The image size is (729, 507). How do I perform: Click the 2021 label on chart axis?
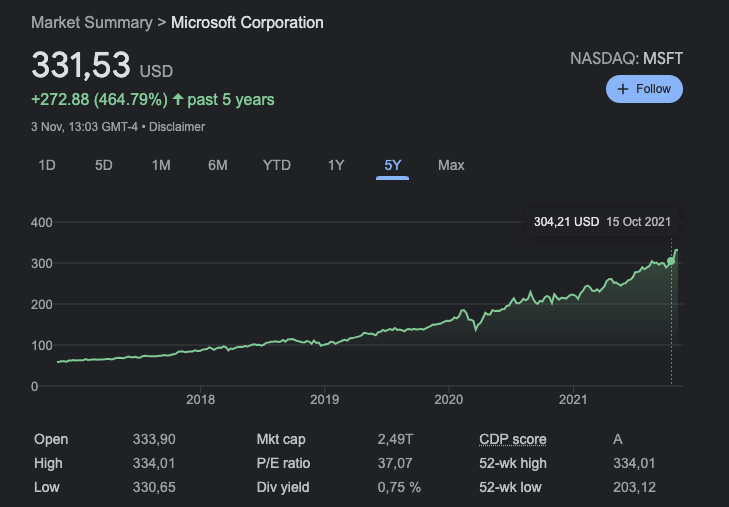(573, 400)
